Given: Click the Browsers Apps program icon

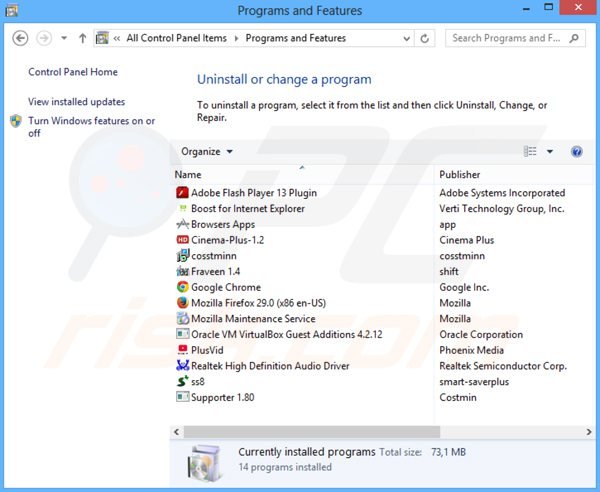Looking at the screenshot, I should 183,224.
